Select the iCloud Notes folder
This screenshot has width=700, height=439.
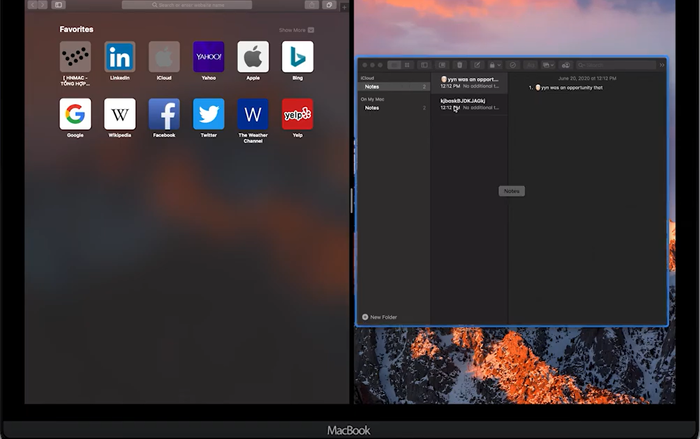tap(393, 87)
